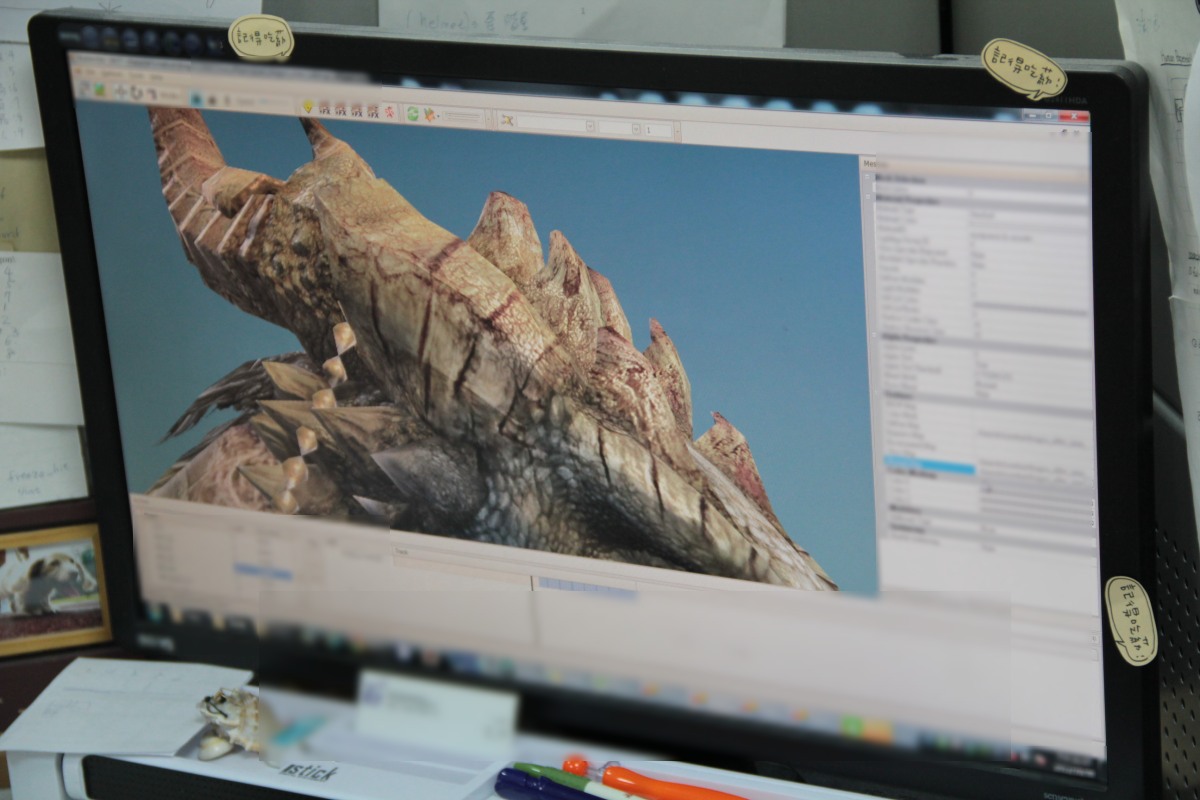Click the crossed-tools icon before the combo boxes

point(506,121)
